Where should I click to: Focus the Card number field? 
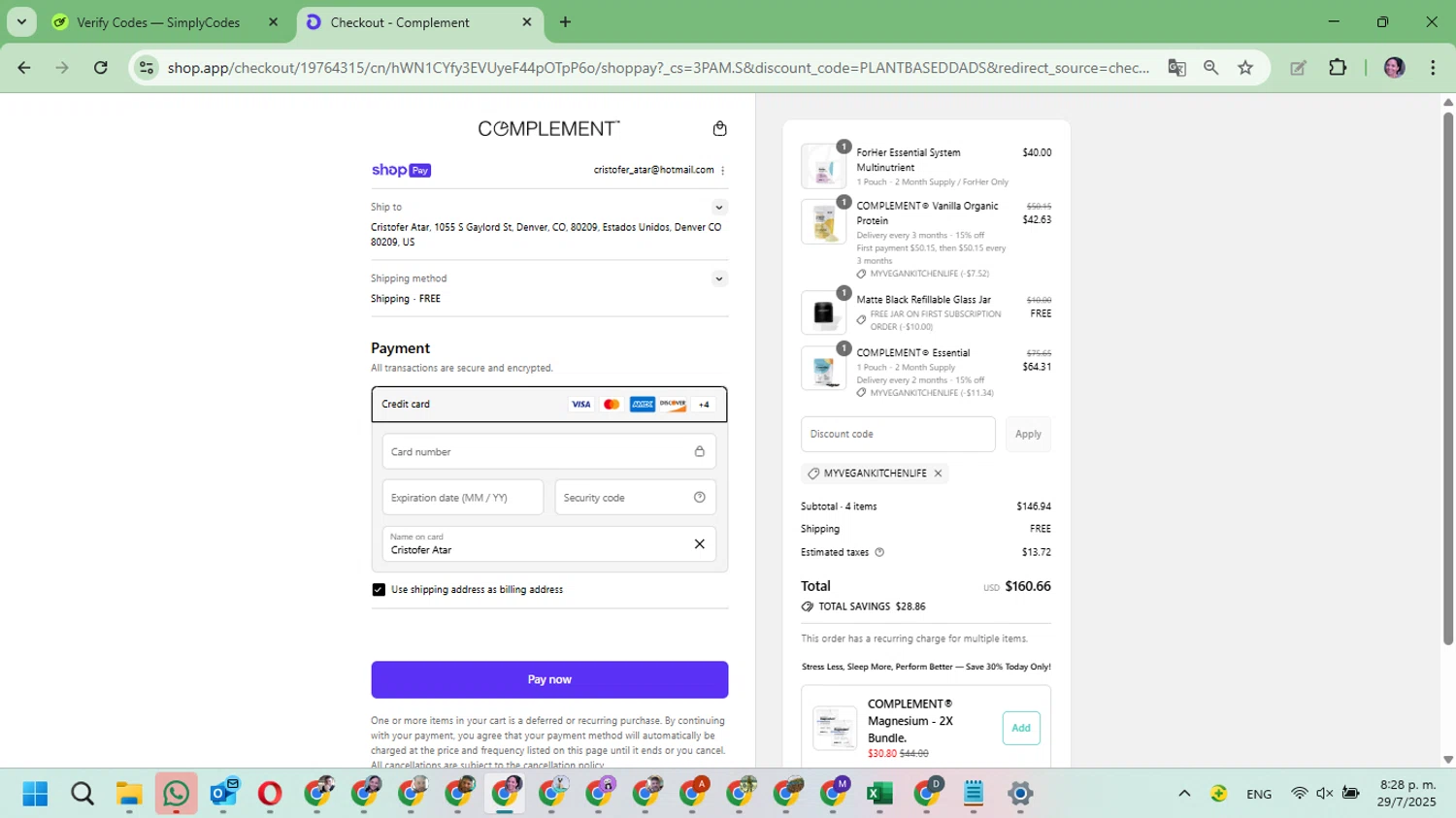pyautogui.click(x=549, y=452)
